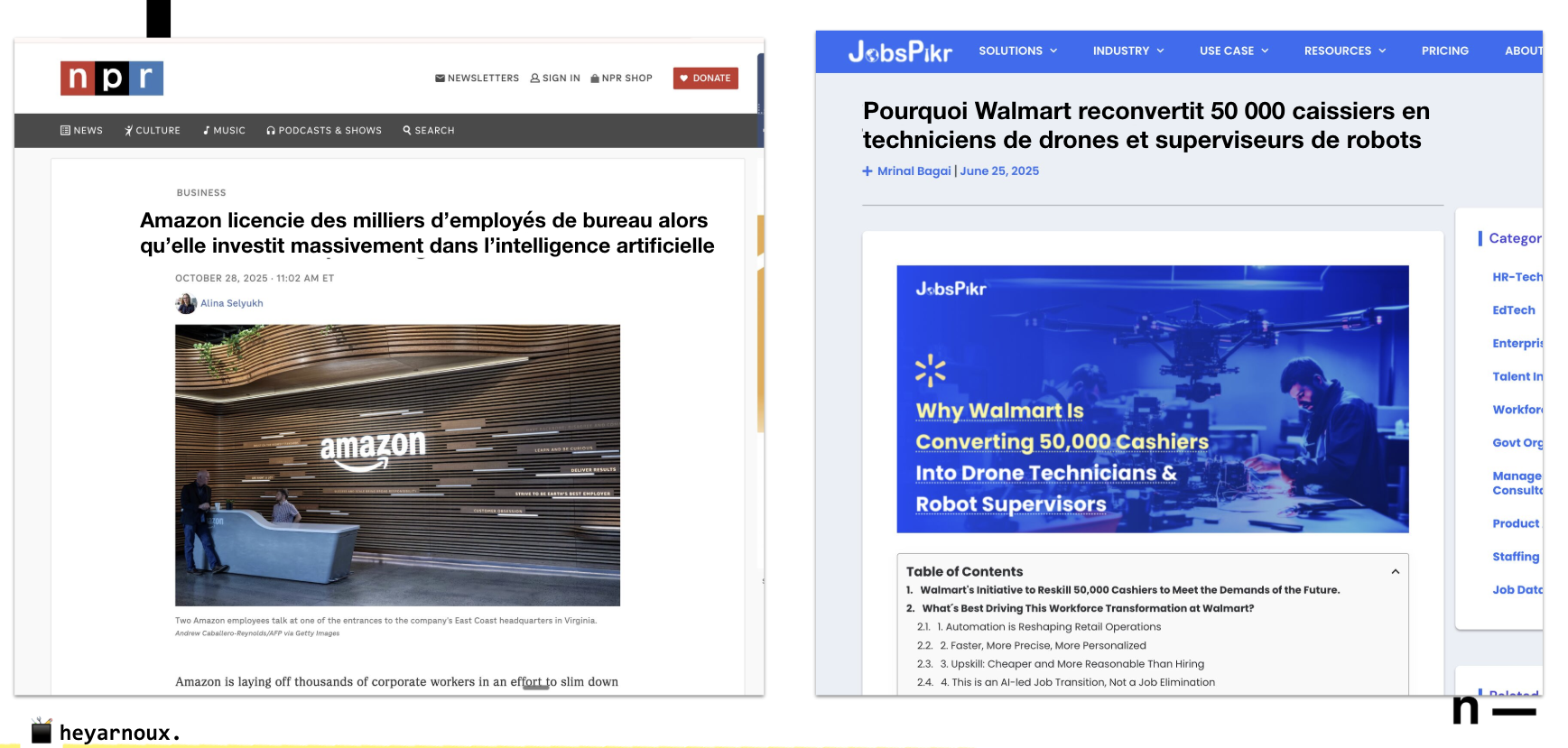Image resolution: width=1568 pixels, height=748 pixels.
Task: Open the News menu on NPR
Action: pyautogui.click(x=81, y=131)
